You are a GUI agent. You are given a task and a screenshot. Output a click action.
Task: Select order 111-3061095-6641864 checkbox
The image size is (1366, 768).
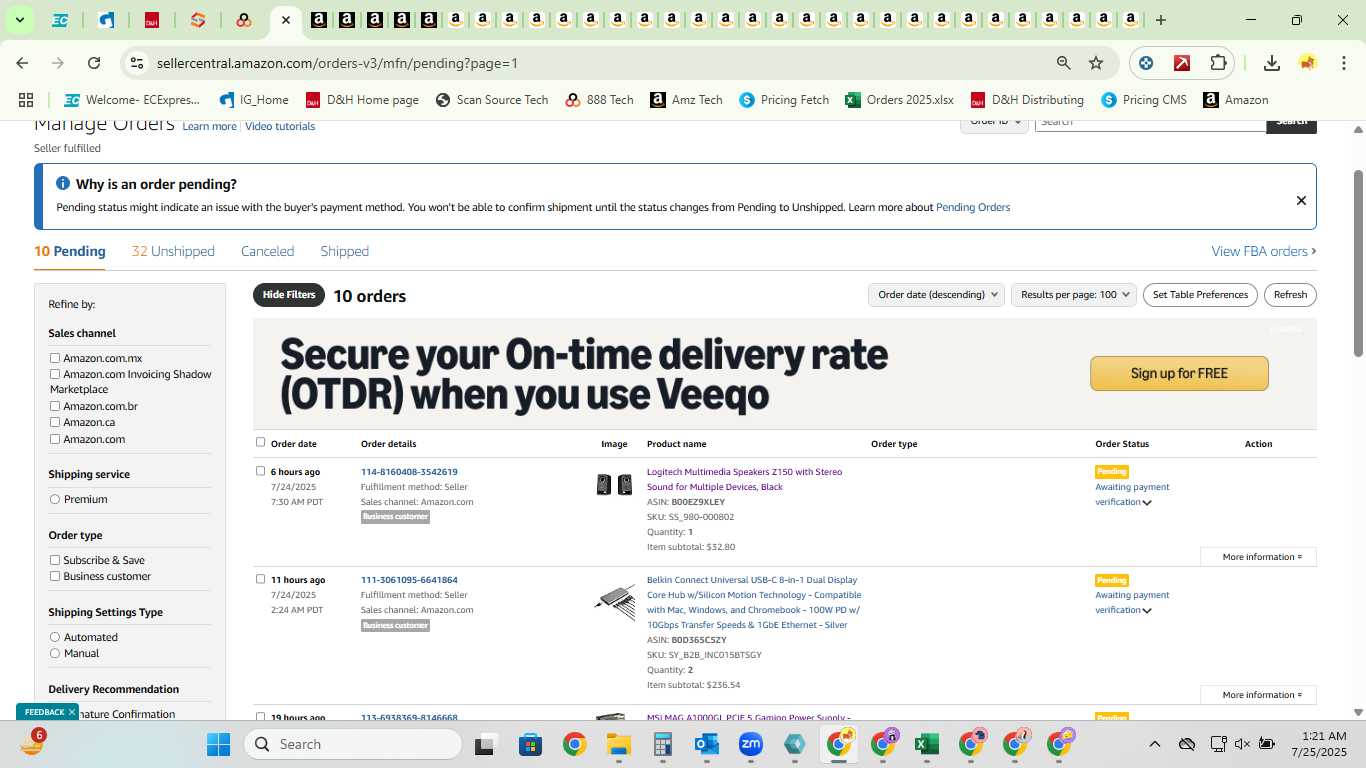[261, 579]
